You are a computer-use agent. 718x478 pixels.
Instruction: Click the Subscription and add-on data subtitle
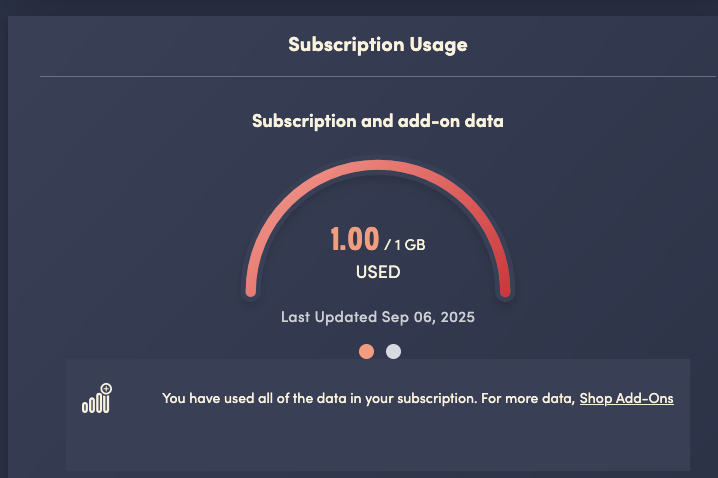(x=377, y=121)
